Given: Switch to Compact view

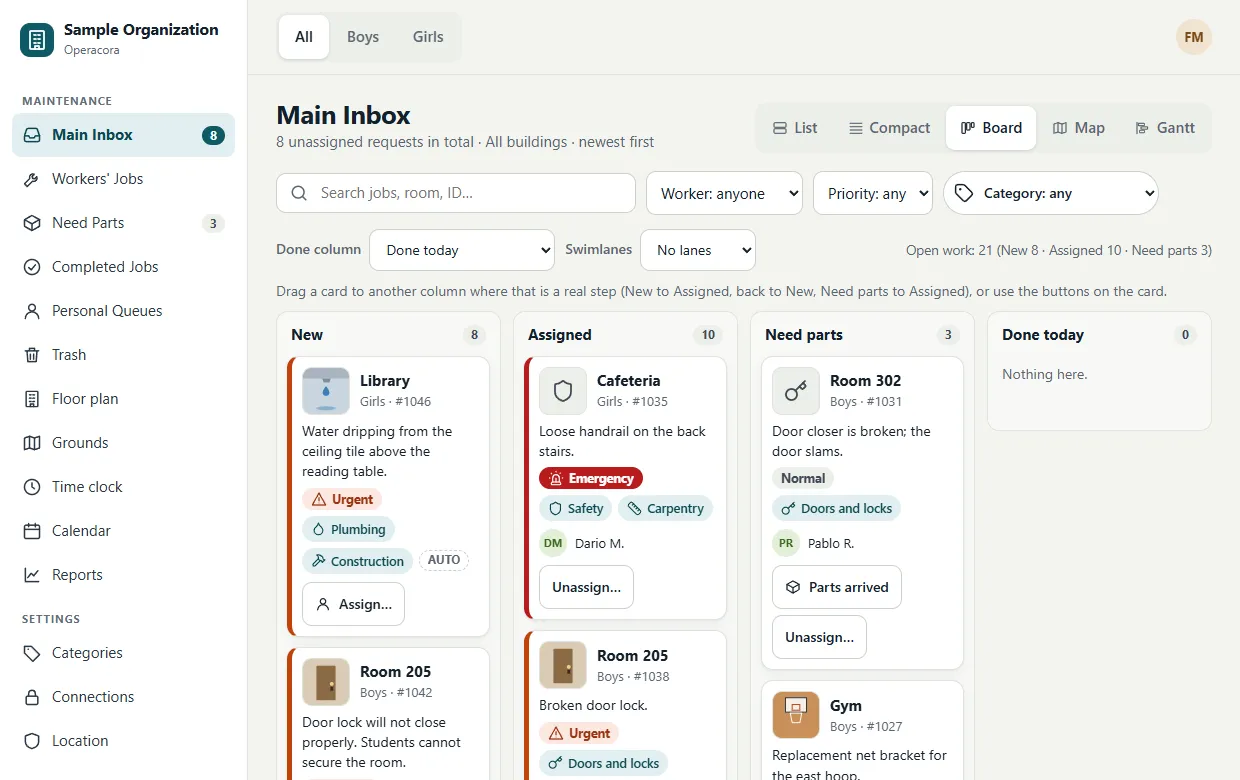Looking at the screenshot, I should [x=889, y=128].
